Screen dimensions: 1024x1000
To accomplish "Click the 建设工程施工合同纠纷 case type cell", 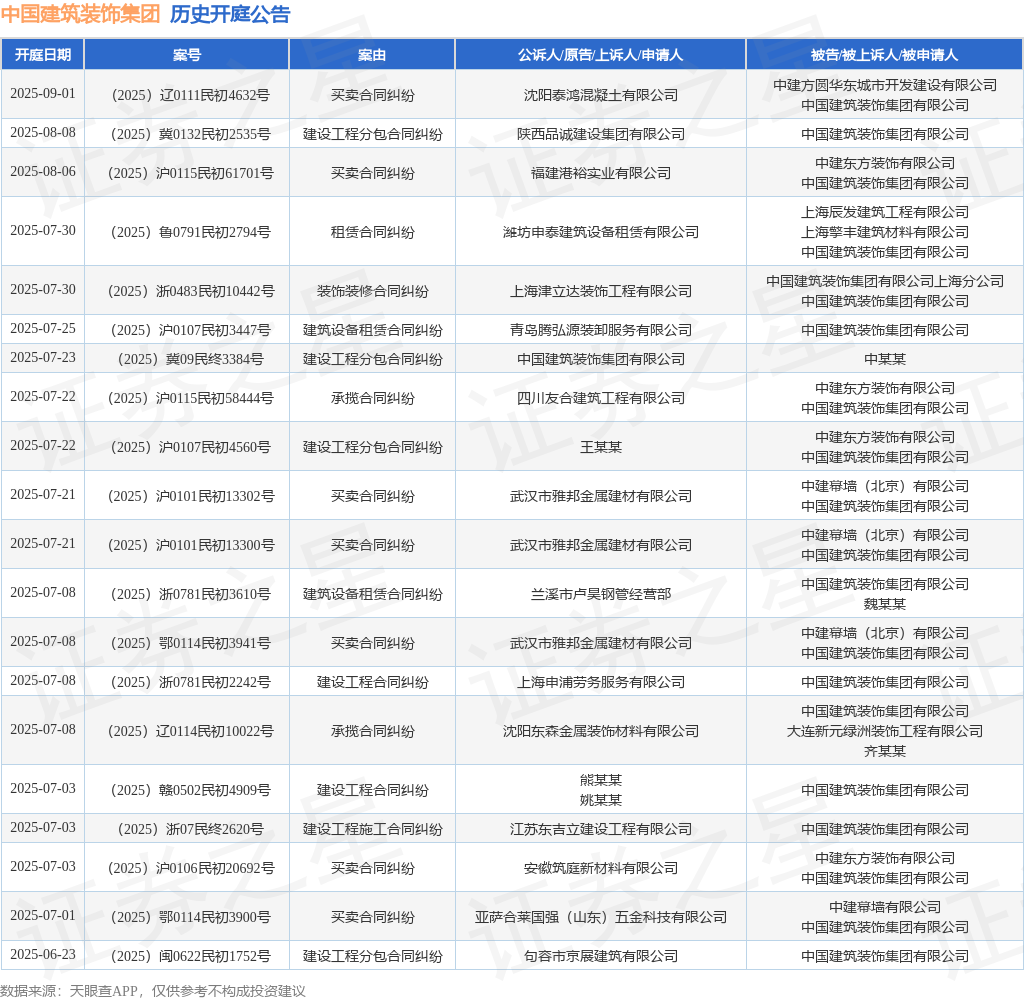I will click(372, 830).
